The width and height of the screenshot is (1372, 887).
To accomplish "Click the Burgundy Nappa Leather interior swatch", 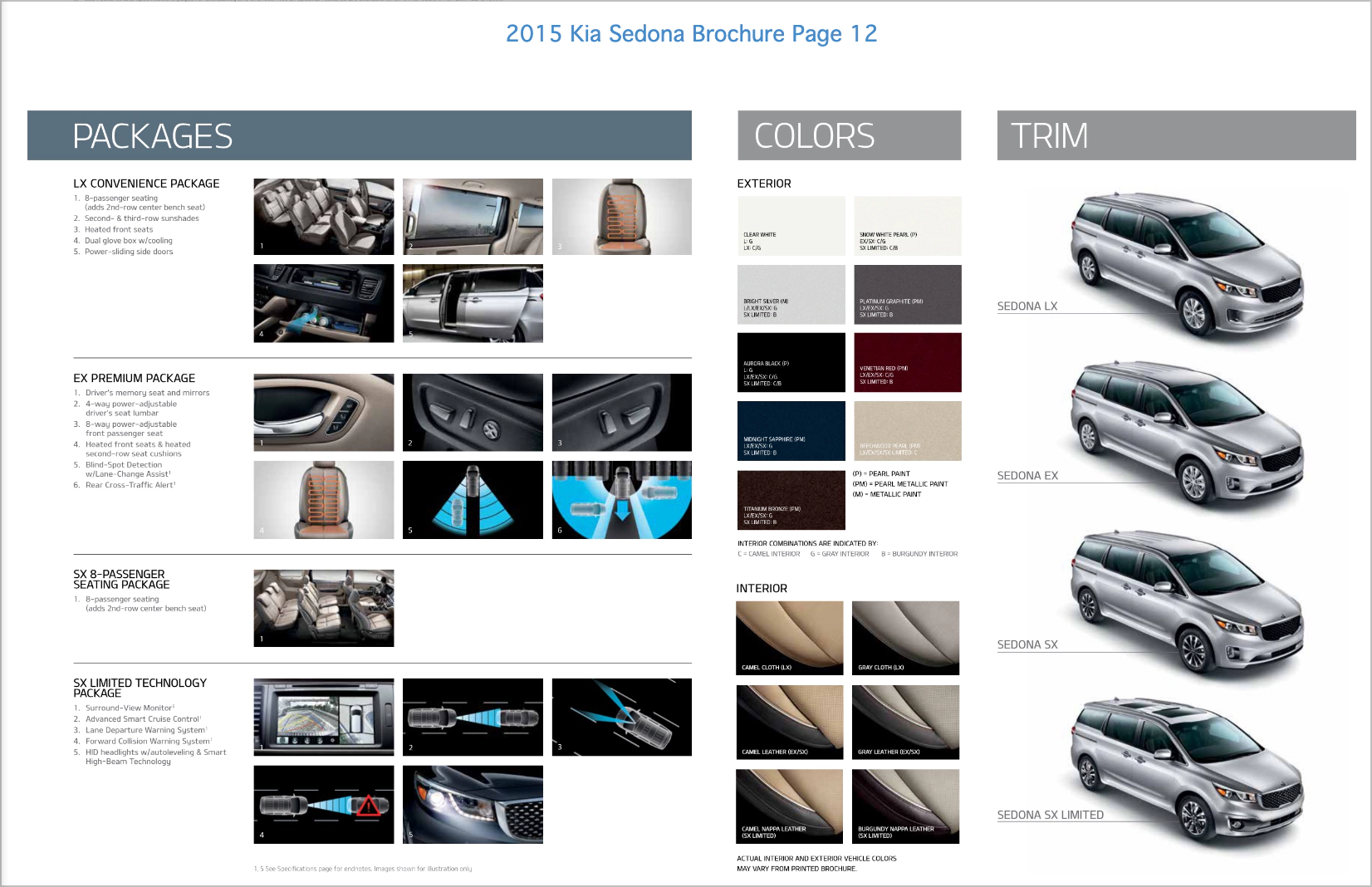I will pos(906,806).
